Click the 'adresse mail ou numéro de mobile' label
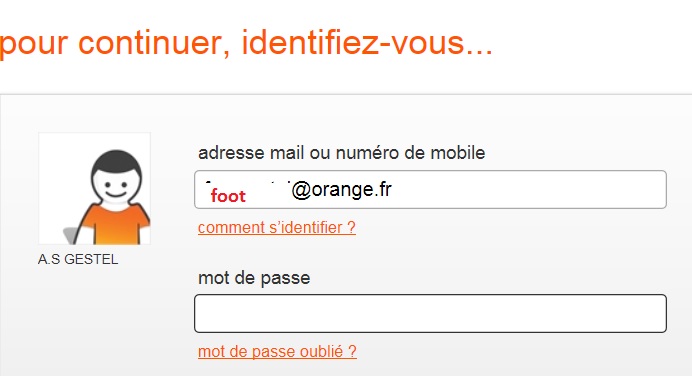 point(342,153)
